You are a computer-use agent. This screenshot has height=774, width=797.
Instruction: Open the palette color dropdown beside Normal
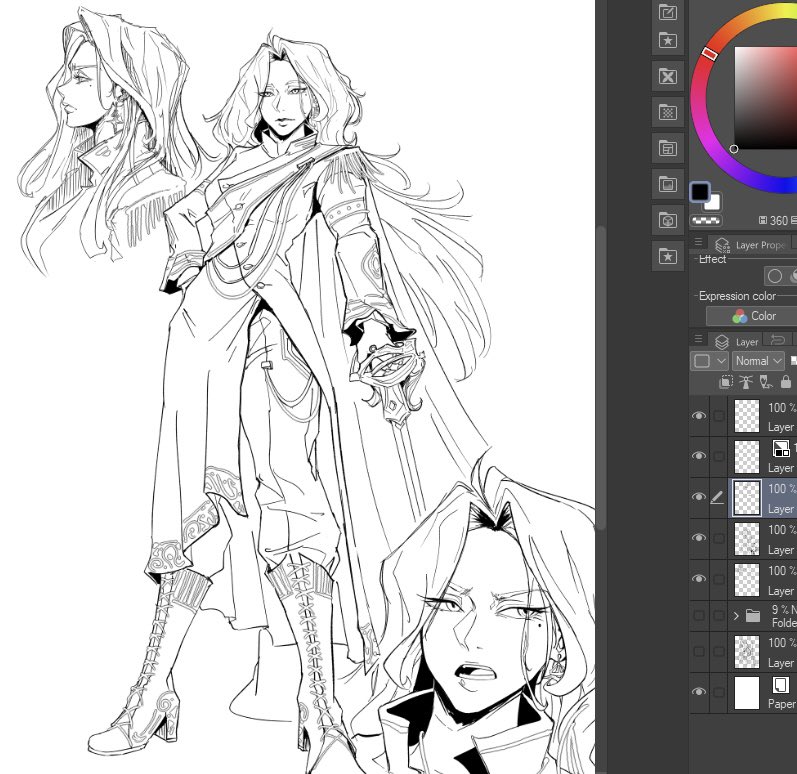(x=710, y=361)
